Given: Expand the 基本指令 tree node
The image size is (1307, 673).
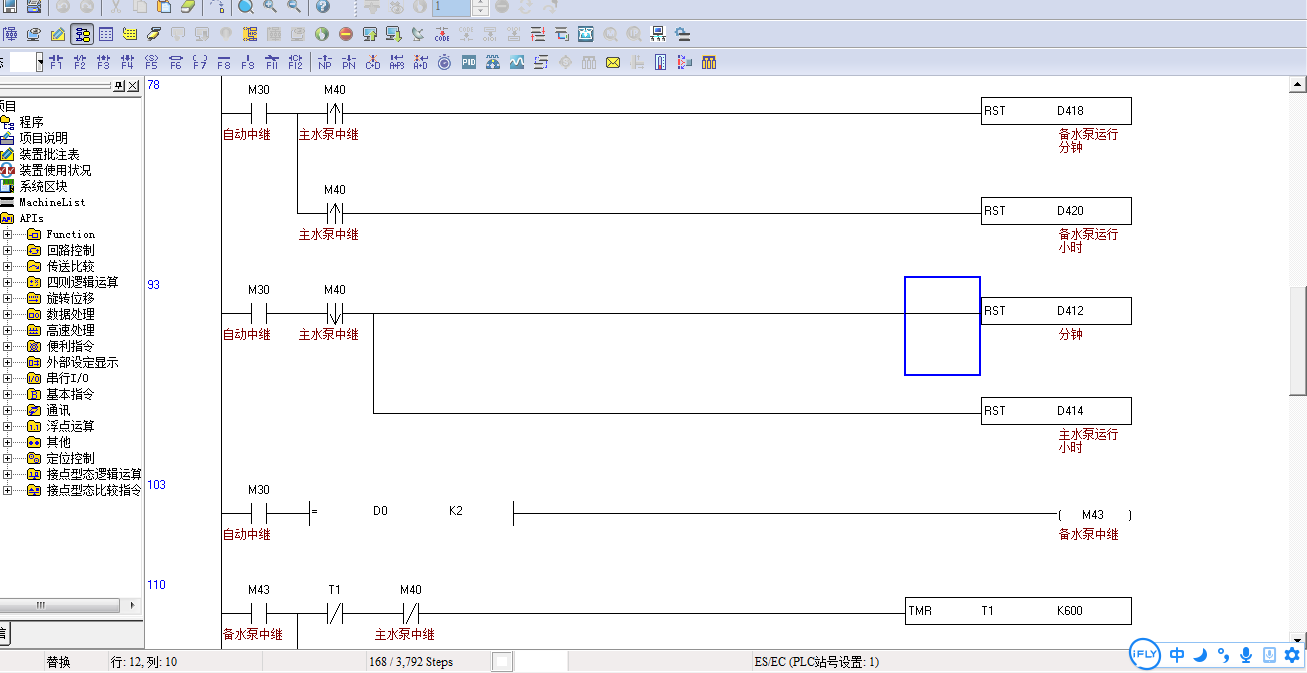Looking at the screenshot, I should click(x=8, y=394).
